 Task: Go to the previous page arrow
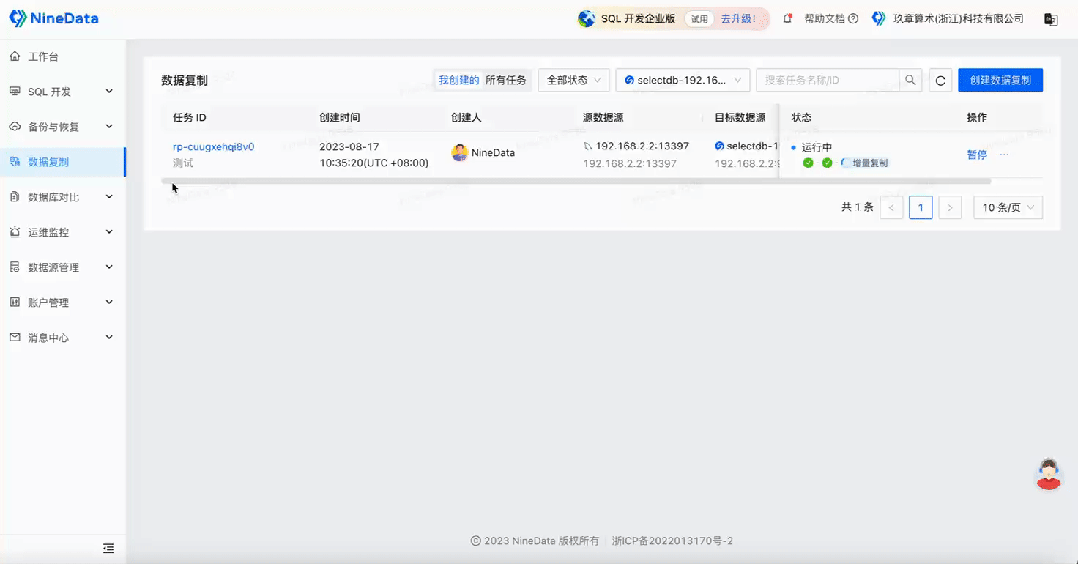tap(891, 207)
